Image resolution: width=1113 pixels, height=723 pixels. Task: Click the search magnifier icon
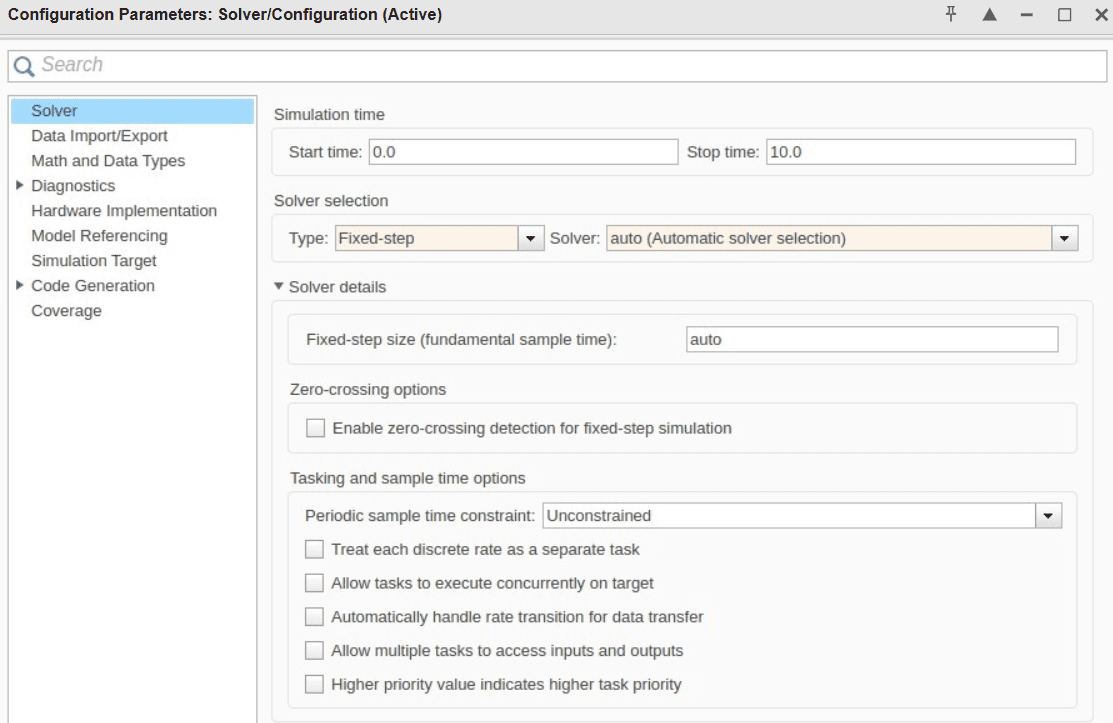[x=24, y=65]
